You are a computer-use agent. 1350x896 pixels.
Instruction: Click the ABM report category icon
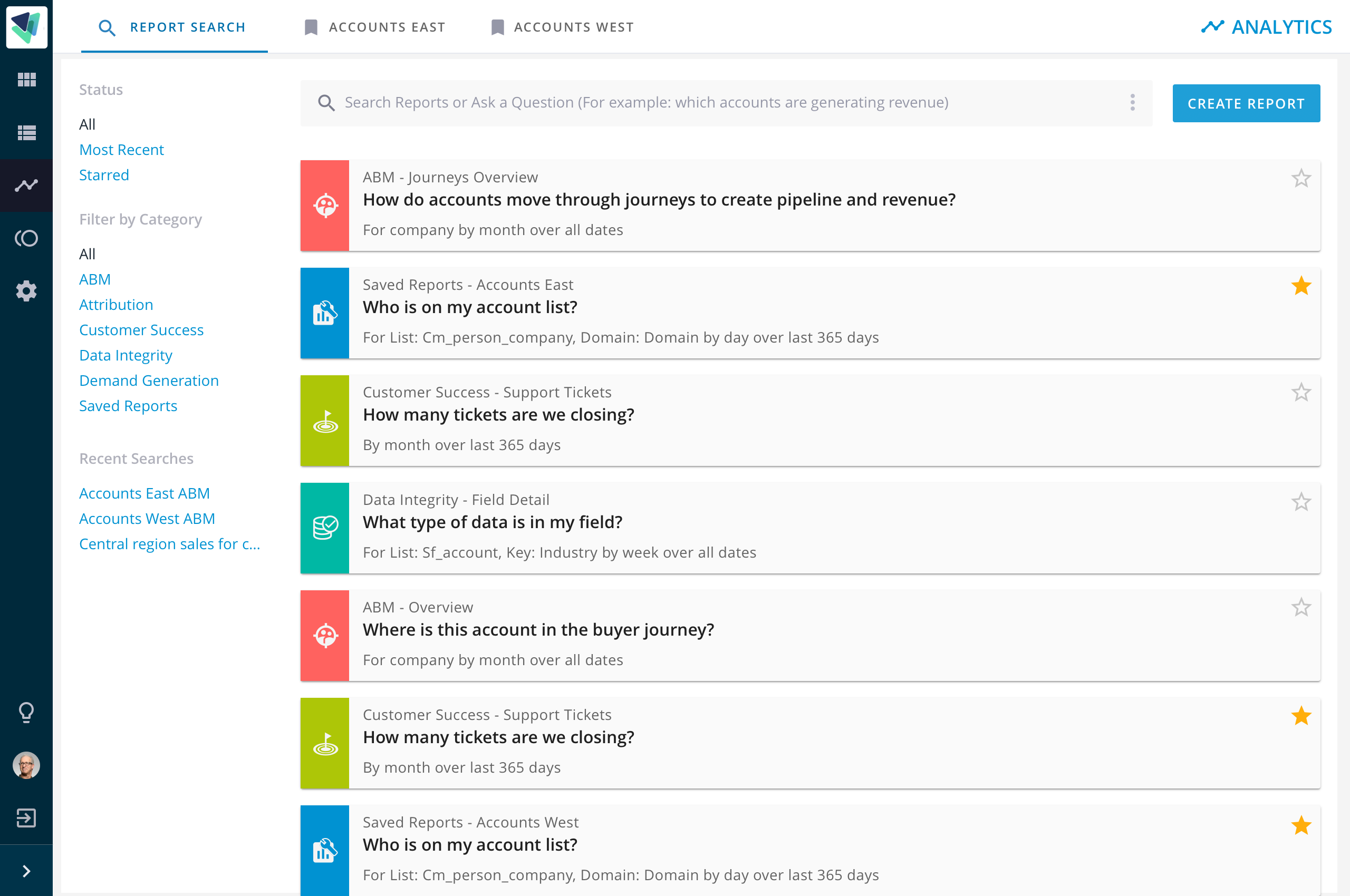point(325,205)
